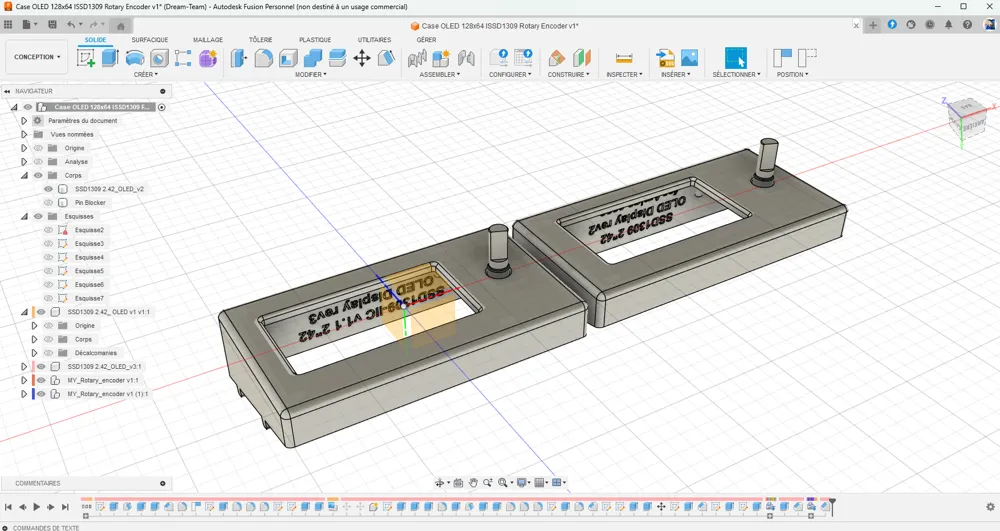Open the data panel grid icon
The height and width of the screenshot is (531, 1000).
8,25
